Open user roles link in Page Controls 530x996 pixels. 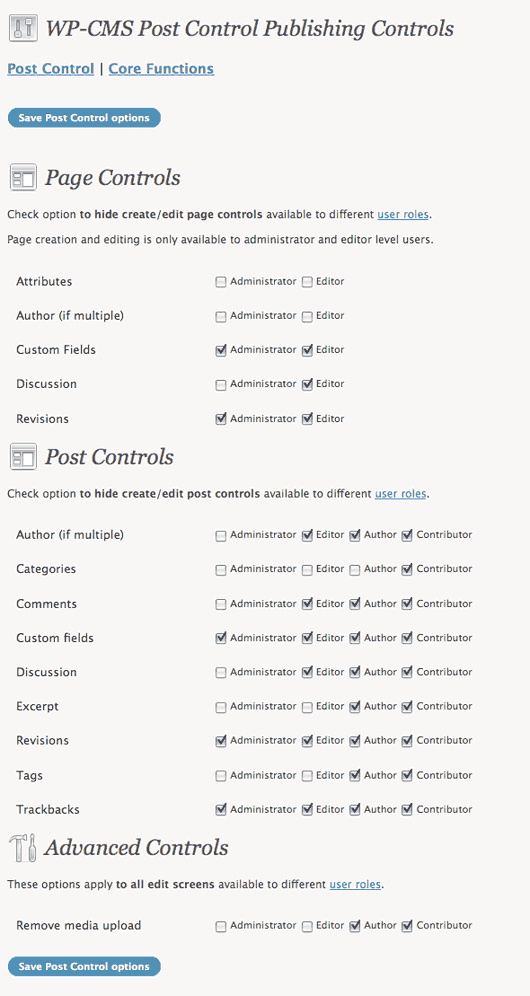(404, 215)
